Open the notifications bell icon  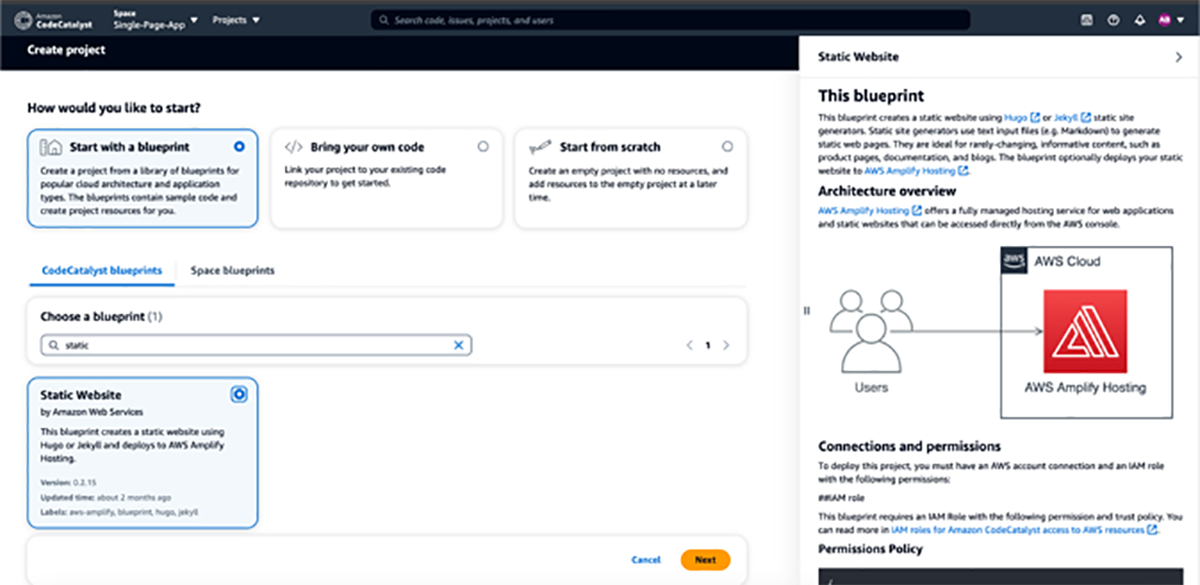(x=1139, y=20)
